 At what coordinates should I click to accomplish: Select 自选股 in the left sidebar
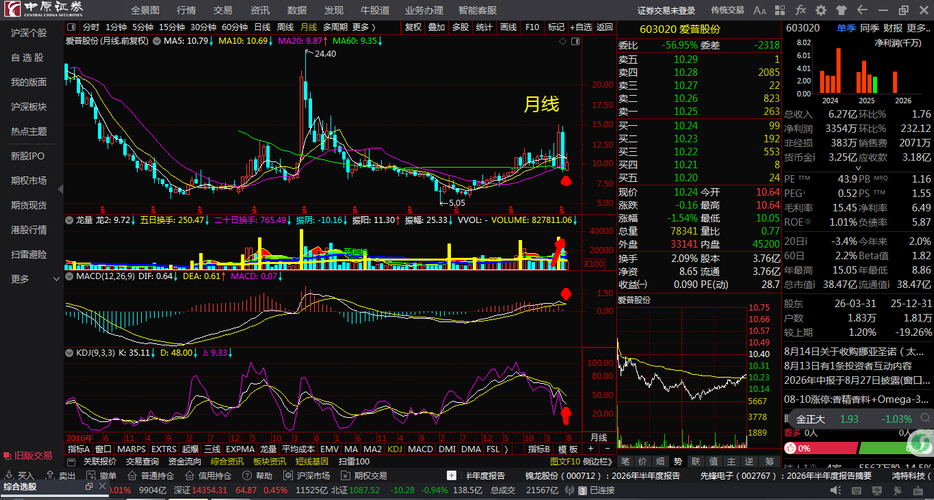pos(29,58)
